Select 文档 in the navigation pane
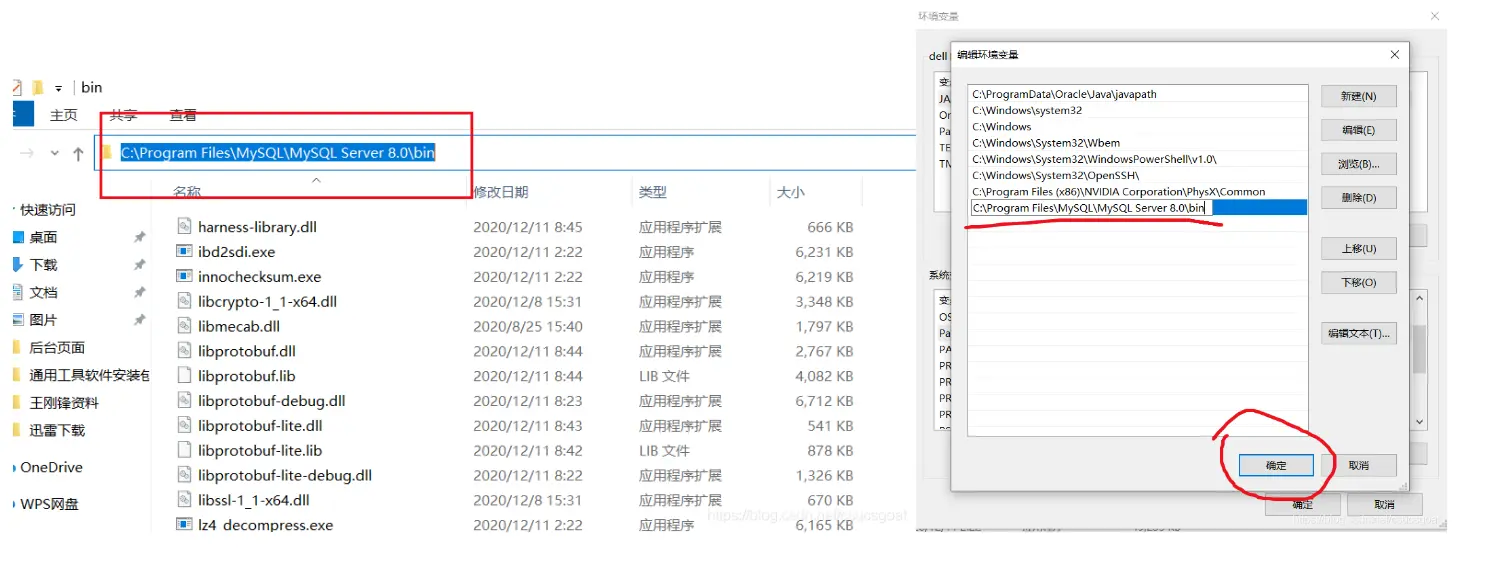 tap(43, 293)
